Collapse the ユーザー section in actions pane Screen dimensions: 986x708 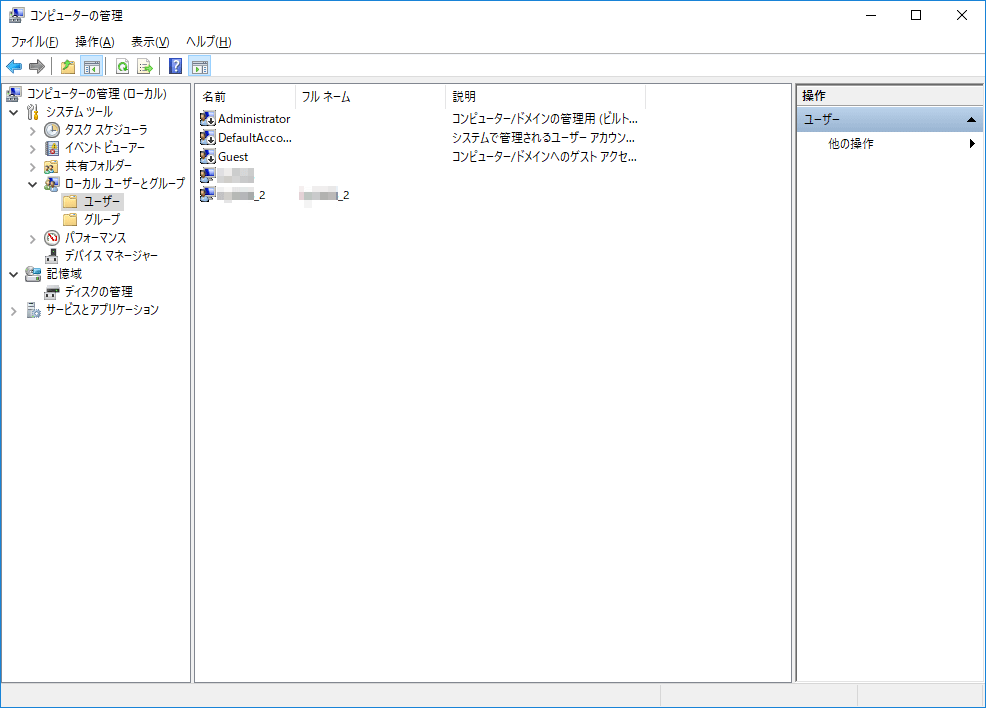click(971, 119)
